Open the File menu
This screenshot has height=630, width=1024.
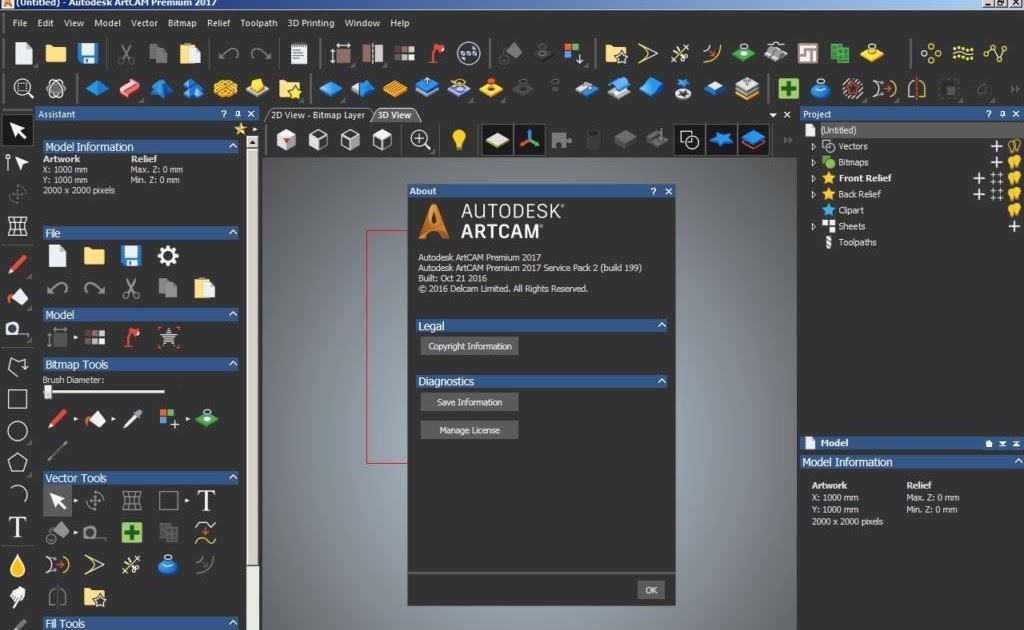[x=20, y=23]
